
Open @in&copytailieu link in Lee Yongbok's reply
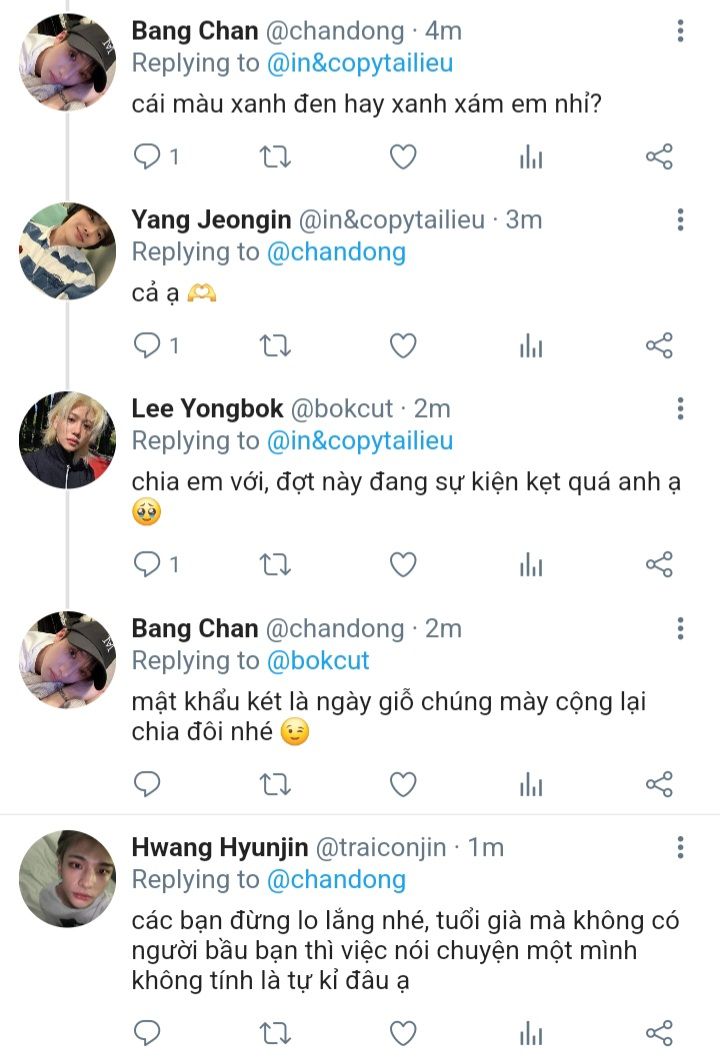coord(360,440)
